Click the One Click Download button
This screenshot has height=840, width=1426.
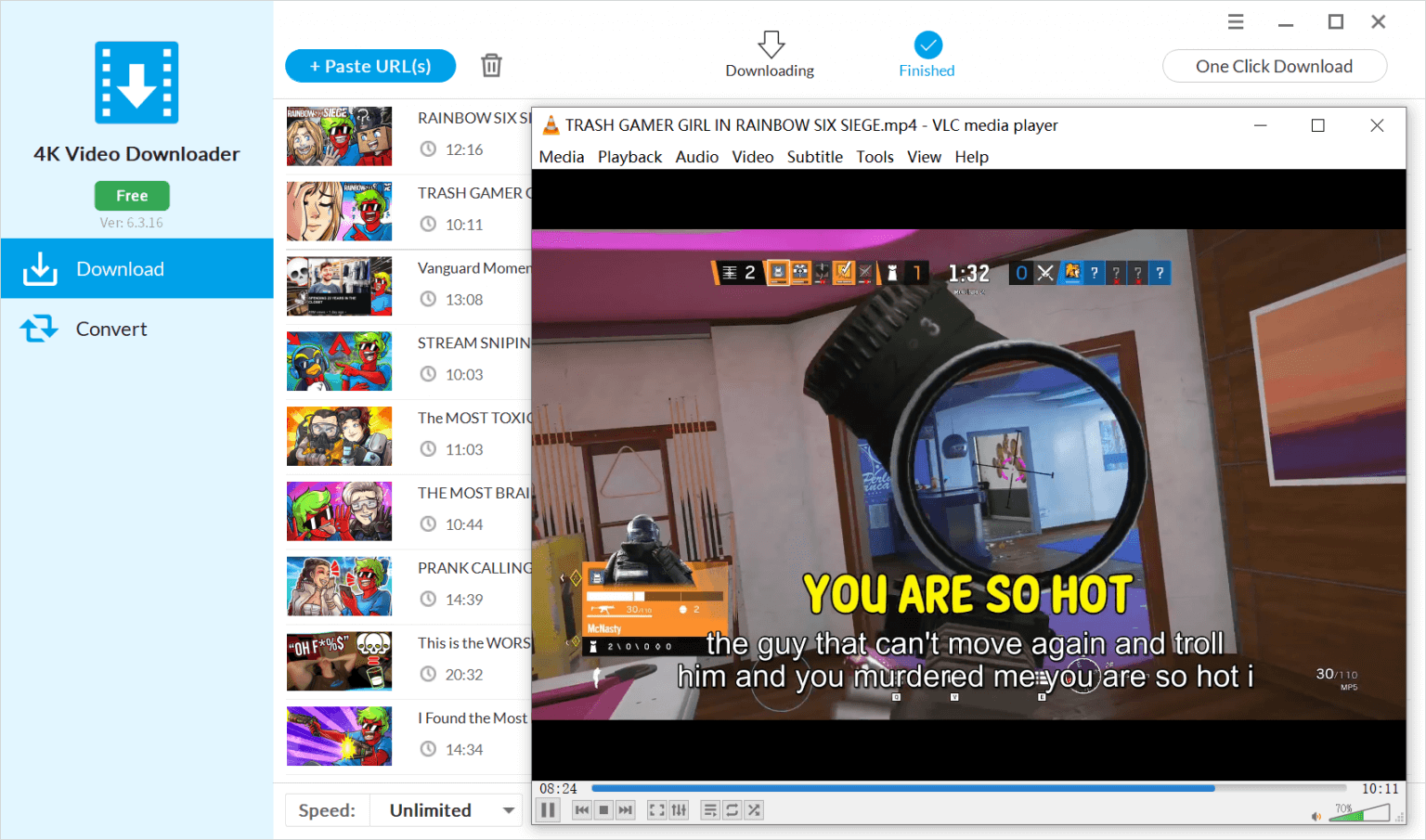[1274, 66]
